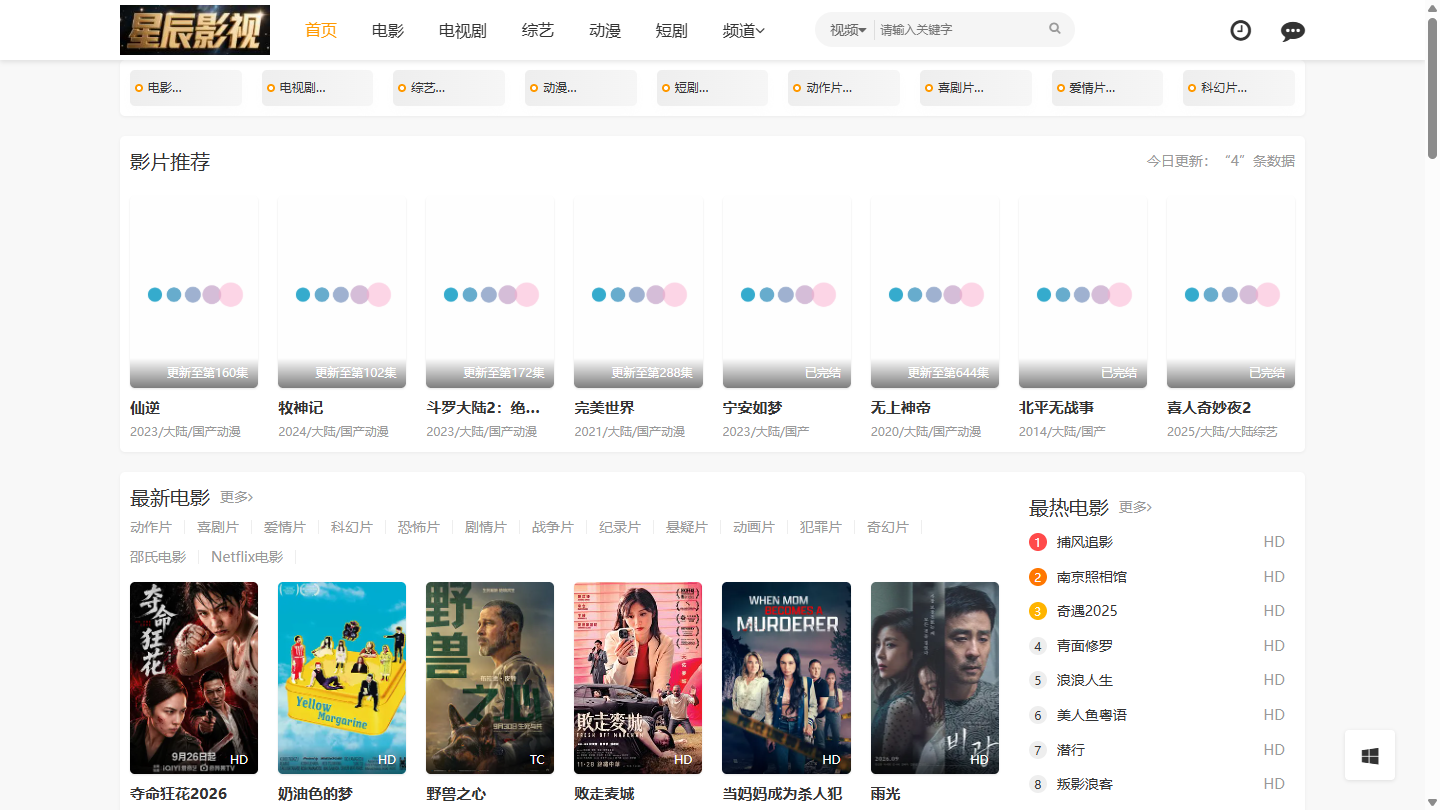
Task: Open the messages chat bubble icon
Action: (x=1293, y=31)
